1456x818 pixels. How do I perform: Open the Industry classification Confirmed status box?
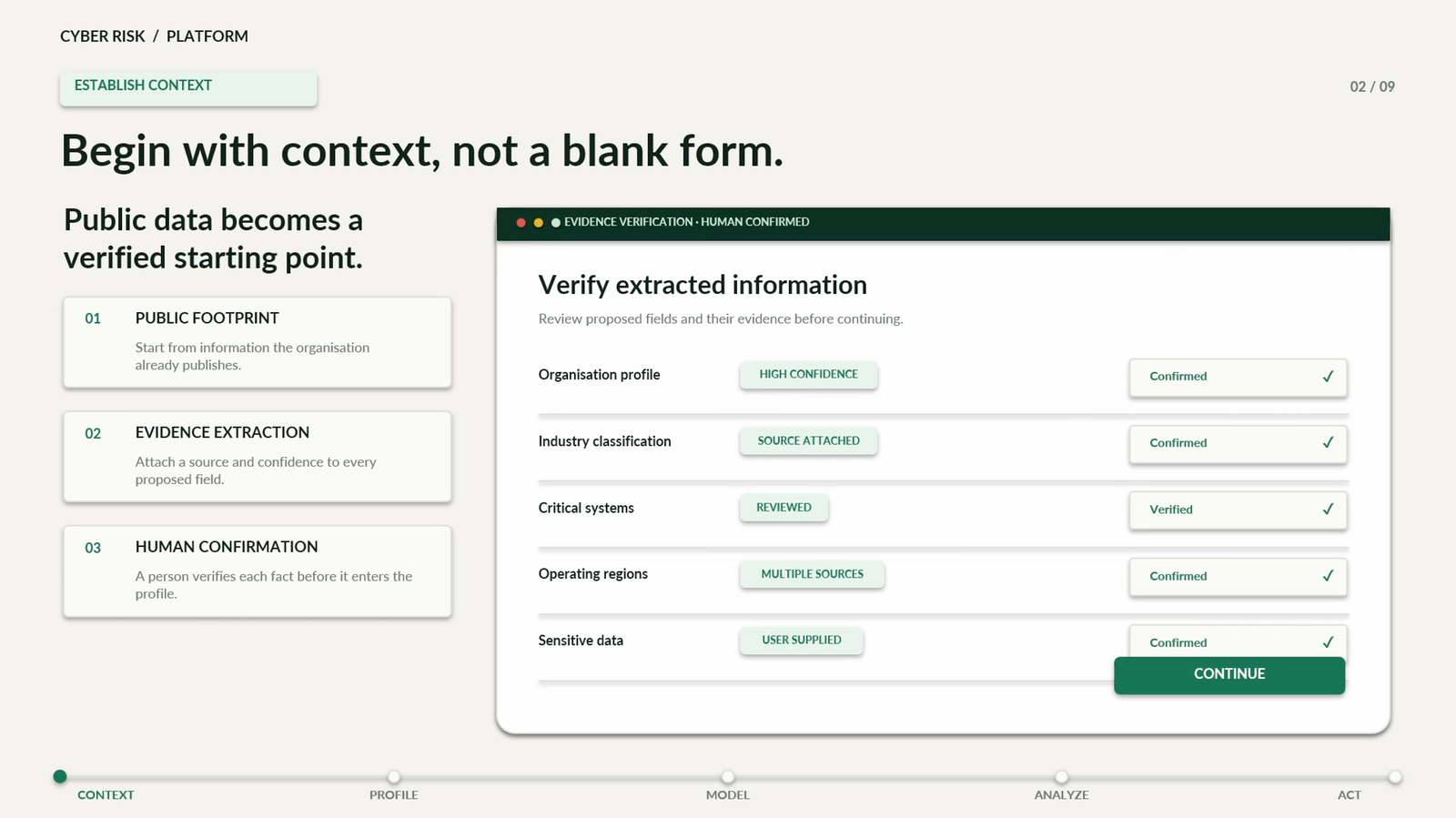(x=1238, y=443)
